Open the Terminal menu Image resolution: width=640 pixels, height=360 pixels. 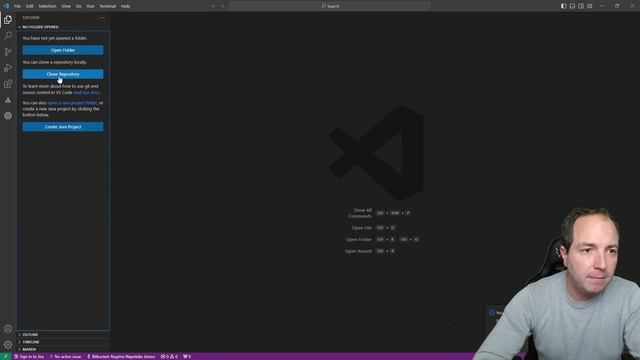coord(108,6)
